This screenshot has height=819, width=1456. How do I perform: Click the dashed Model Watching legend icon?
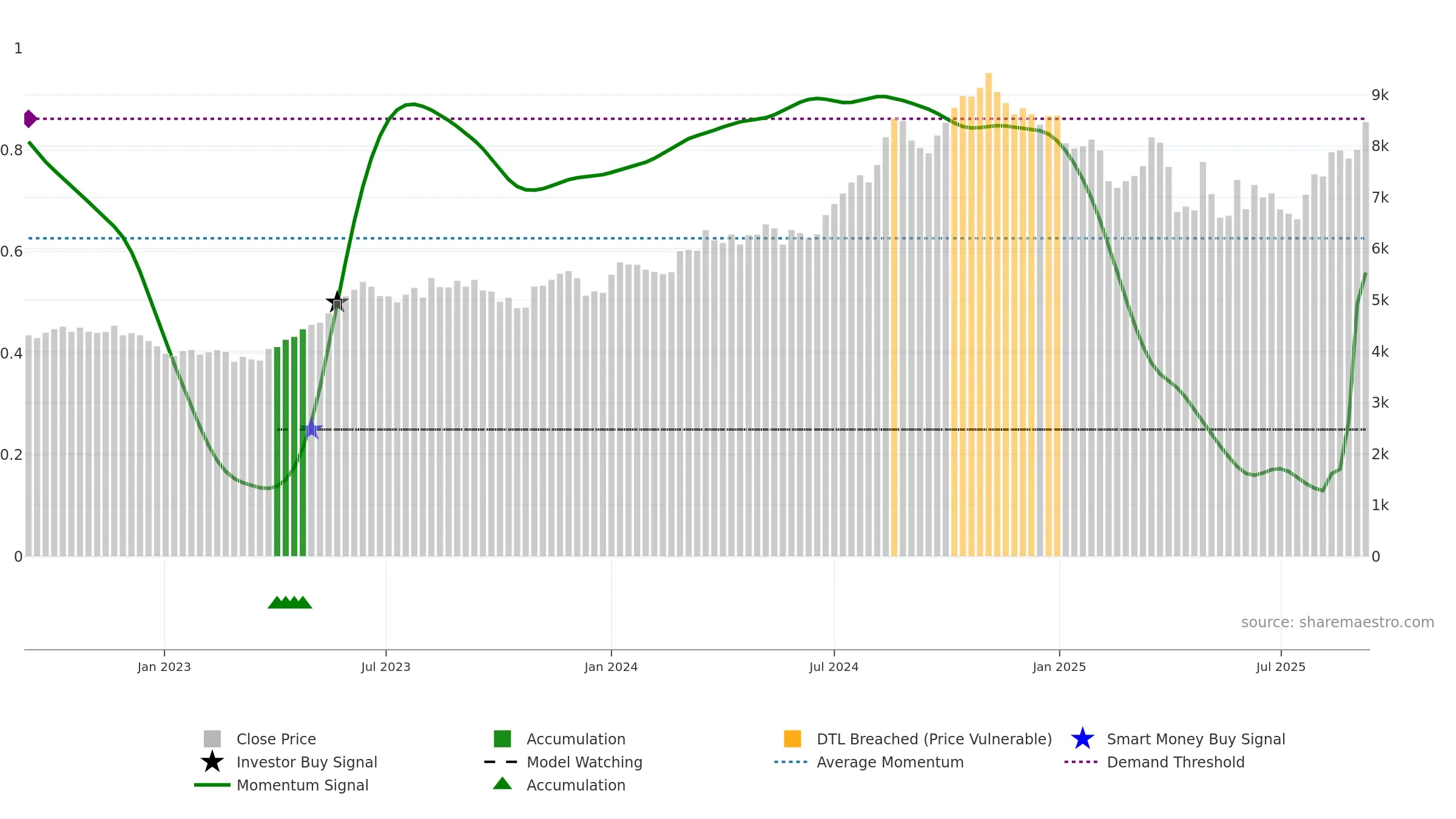point(501,762)
